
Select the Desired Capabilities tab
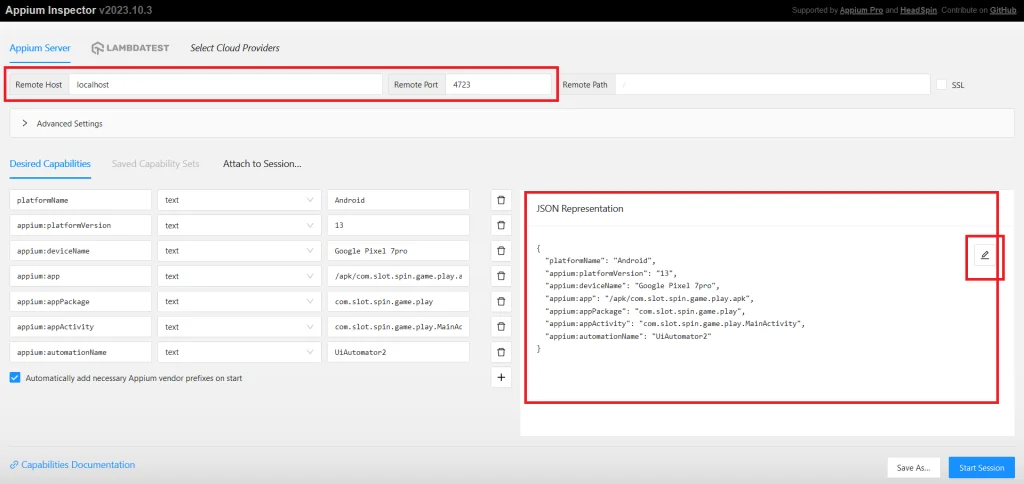50,164
